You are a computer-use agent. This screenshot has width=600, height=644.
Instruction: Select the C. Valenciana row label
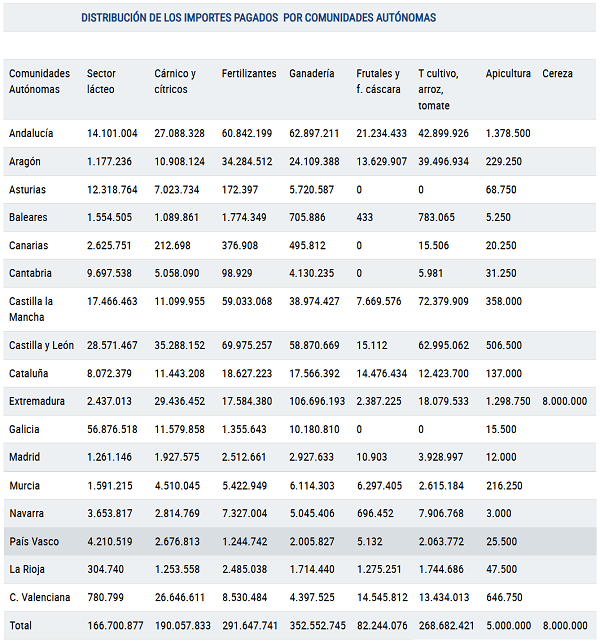tap(39, 597)
